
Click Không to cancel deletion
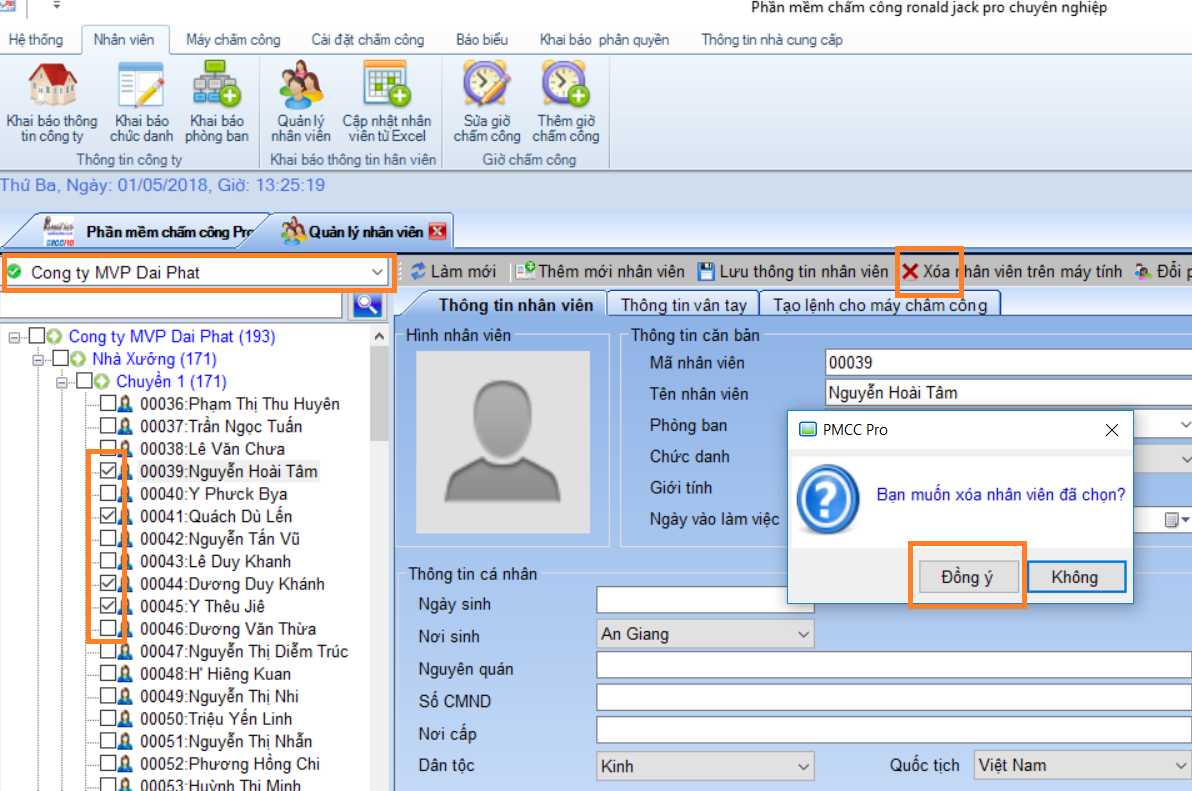click(1076, 577)
